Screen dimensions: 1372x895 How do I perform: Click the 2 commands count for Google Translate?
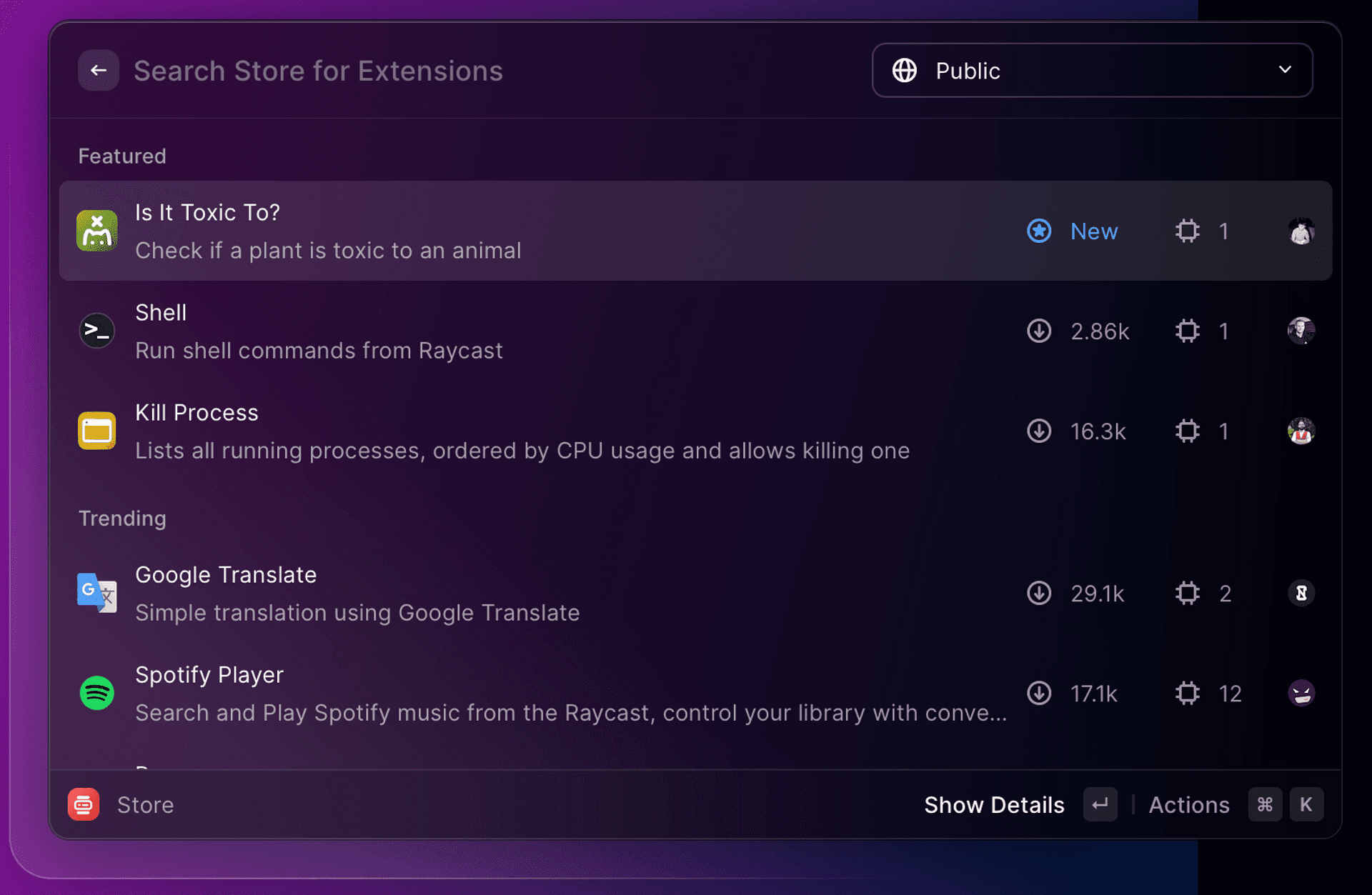point(1225,594)
